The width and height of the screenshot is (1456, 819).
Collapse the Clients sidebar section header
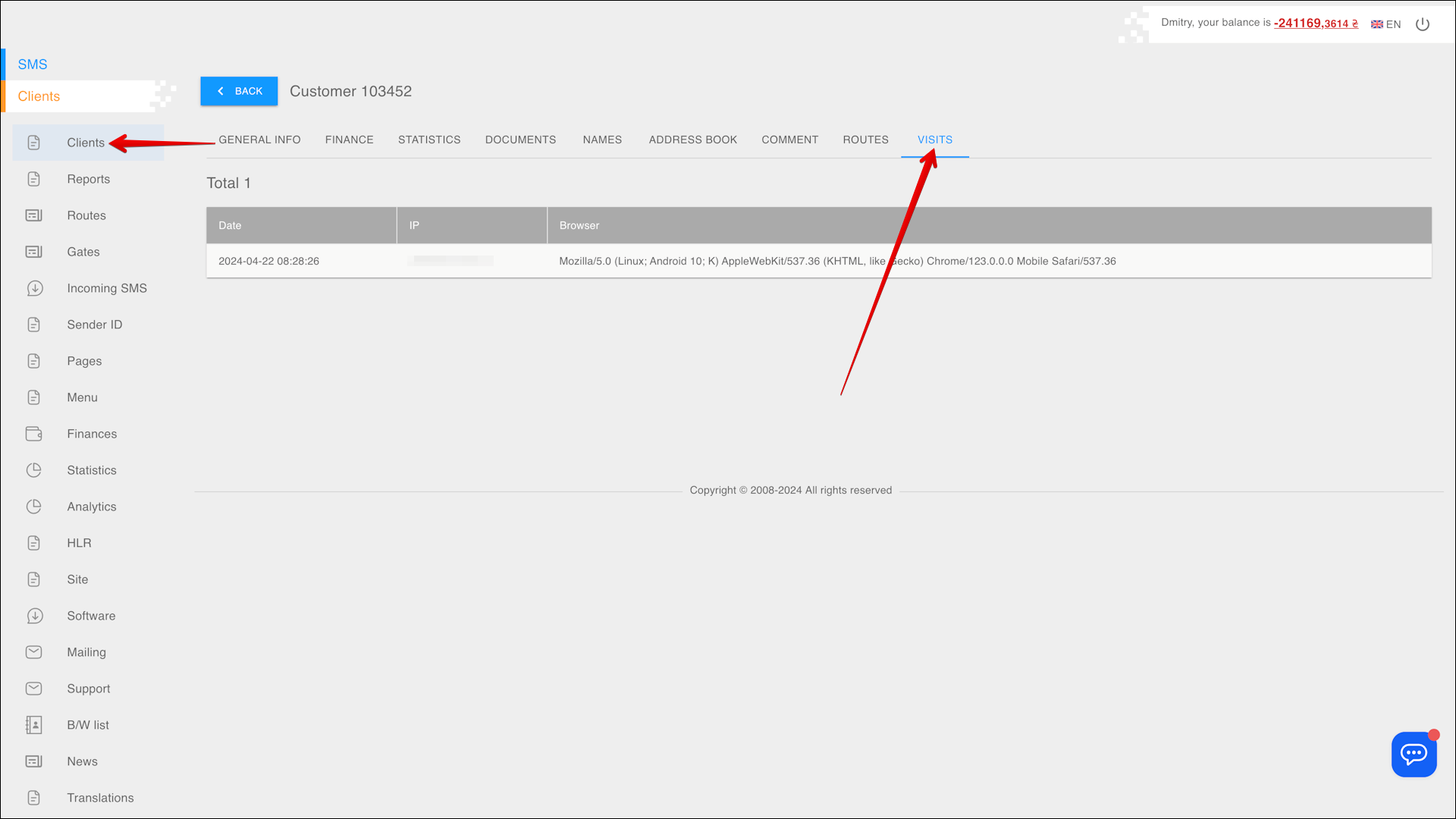click(39, 96)
